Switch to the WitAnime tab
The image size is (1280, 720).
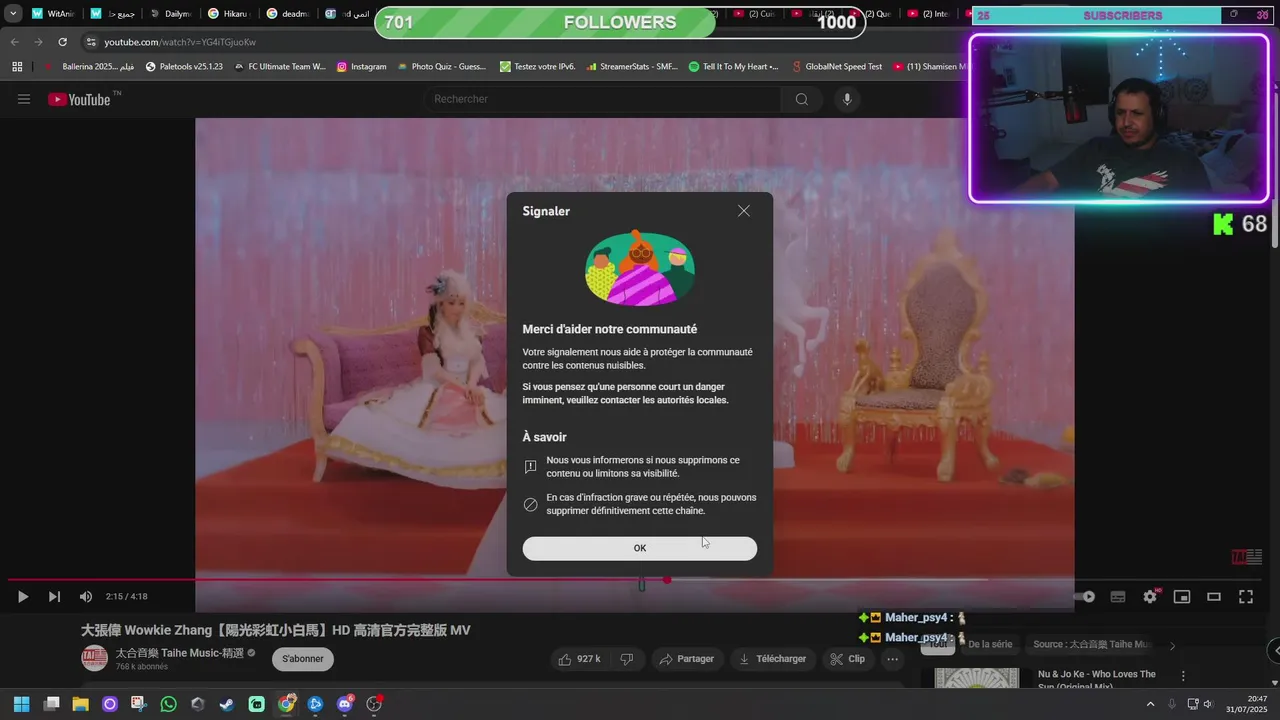tap(52, 14)
